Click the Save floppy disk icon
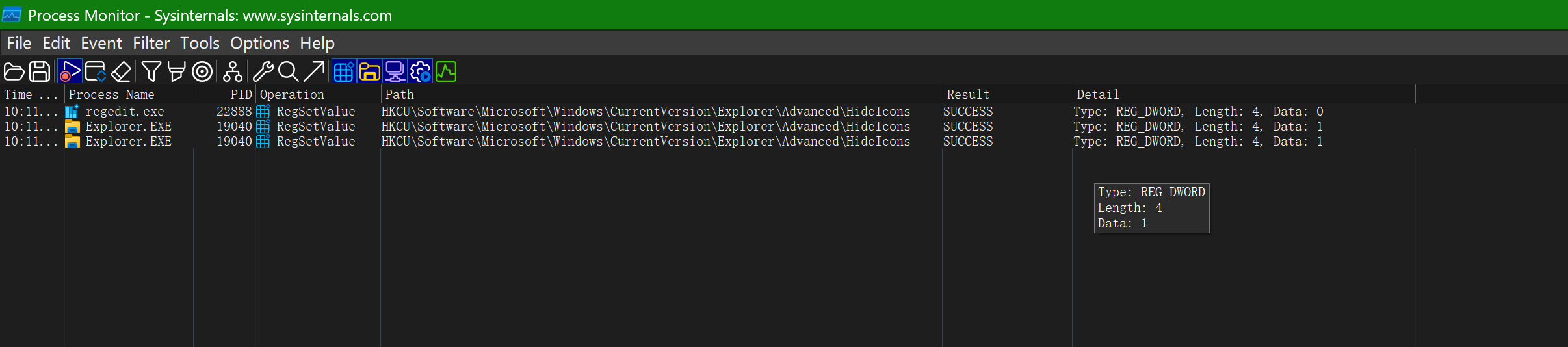This screenshot has height=347, width=1568. pos(40,71)
